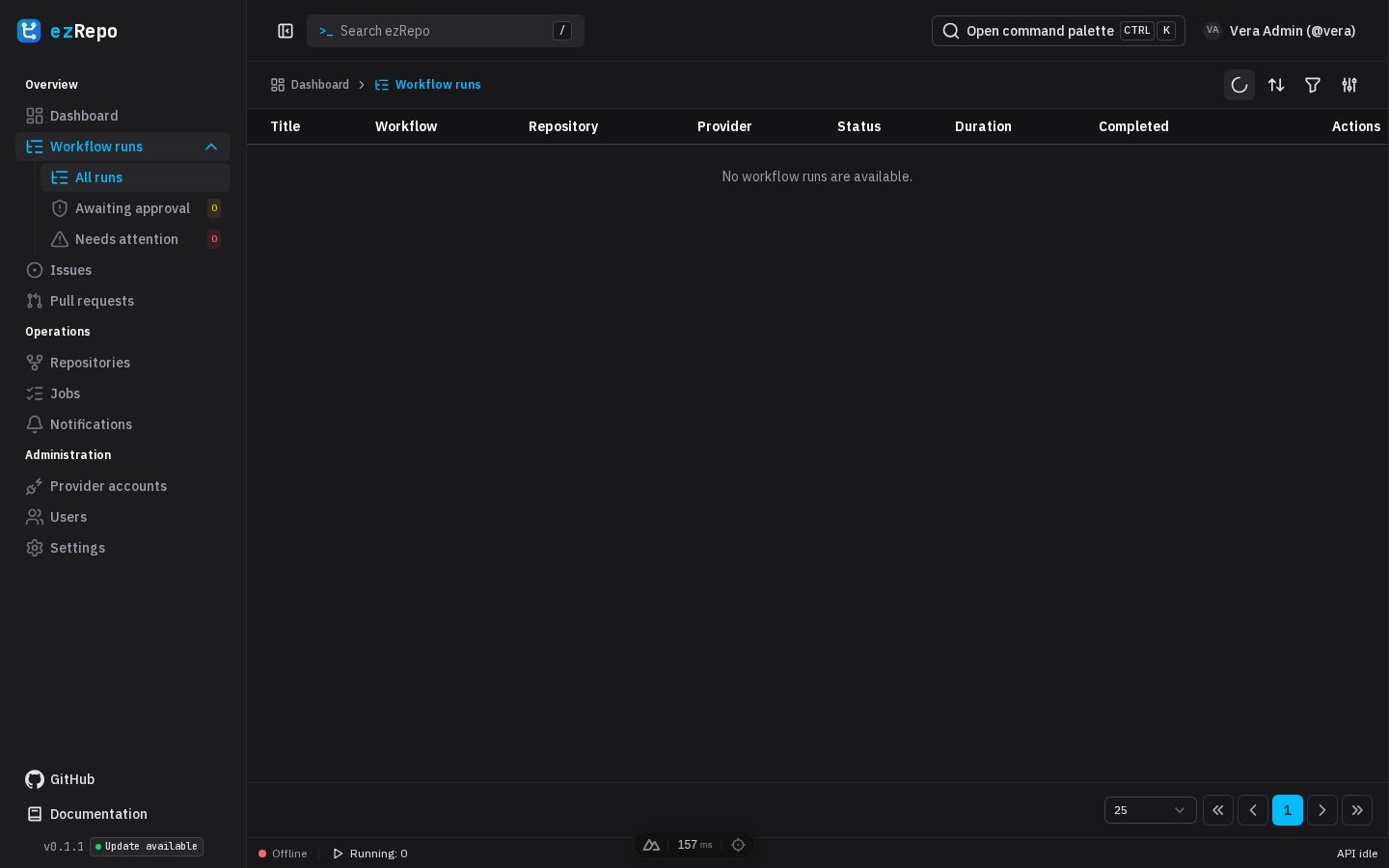Click the Open command palette button
Viewport: 1389px width, 868px height.
coord(1058,31)
